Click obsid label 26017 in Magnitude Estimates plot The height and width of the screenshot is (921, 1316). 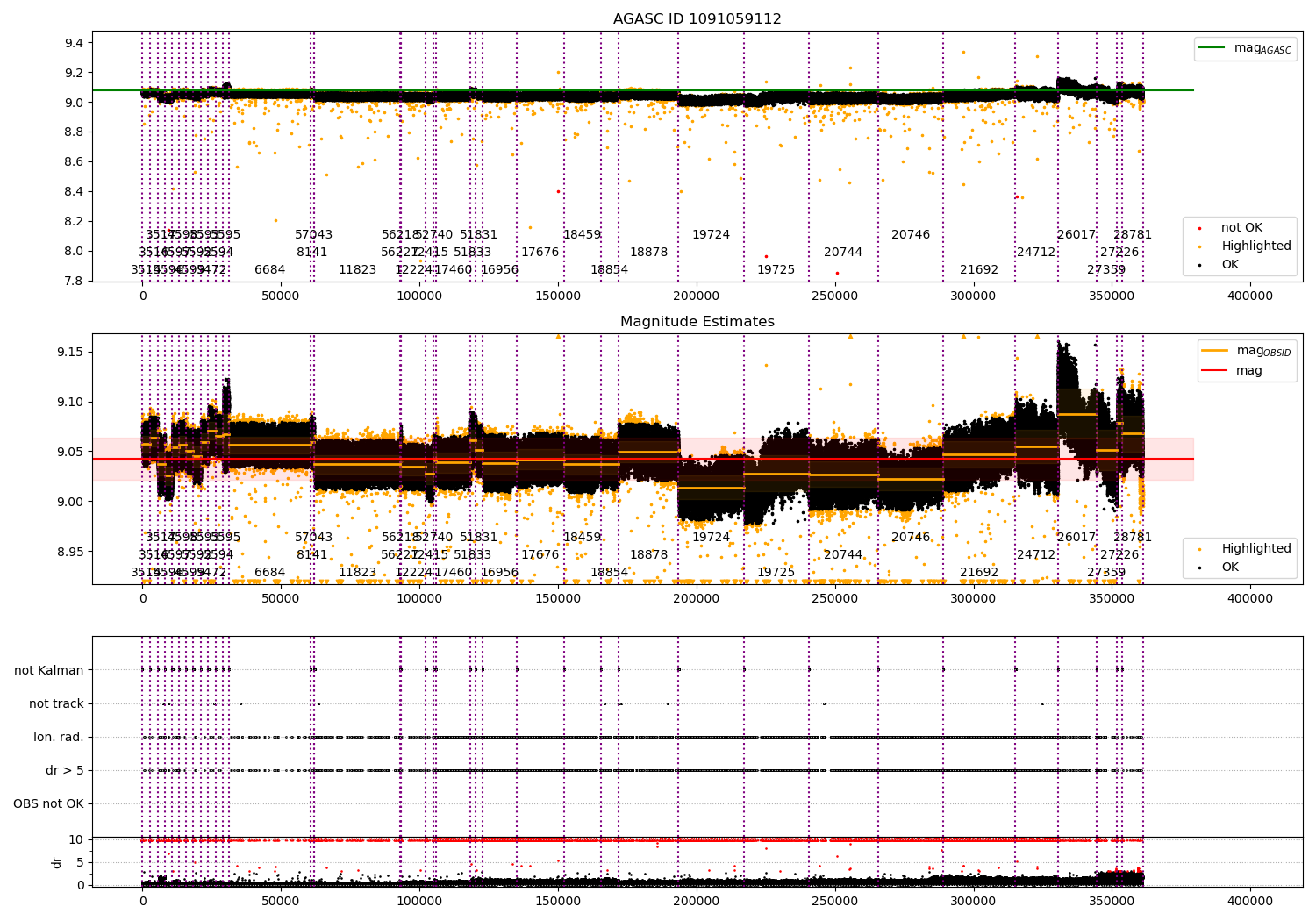coord(1076,537)
